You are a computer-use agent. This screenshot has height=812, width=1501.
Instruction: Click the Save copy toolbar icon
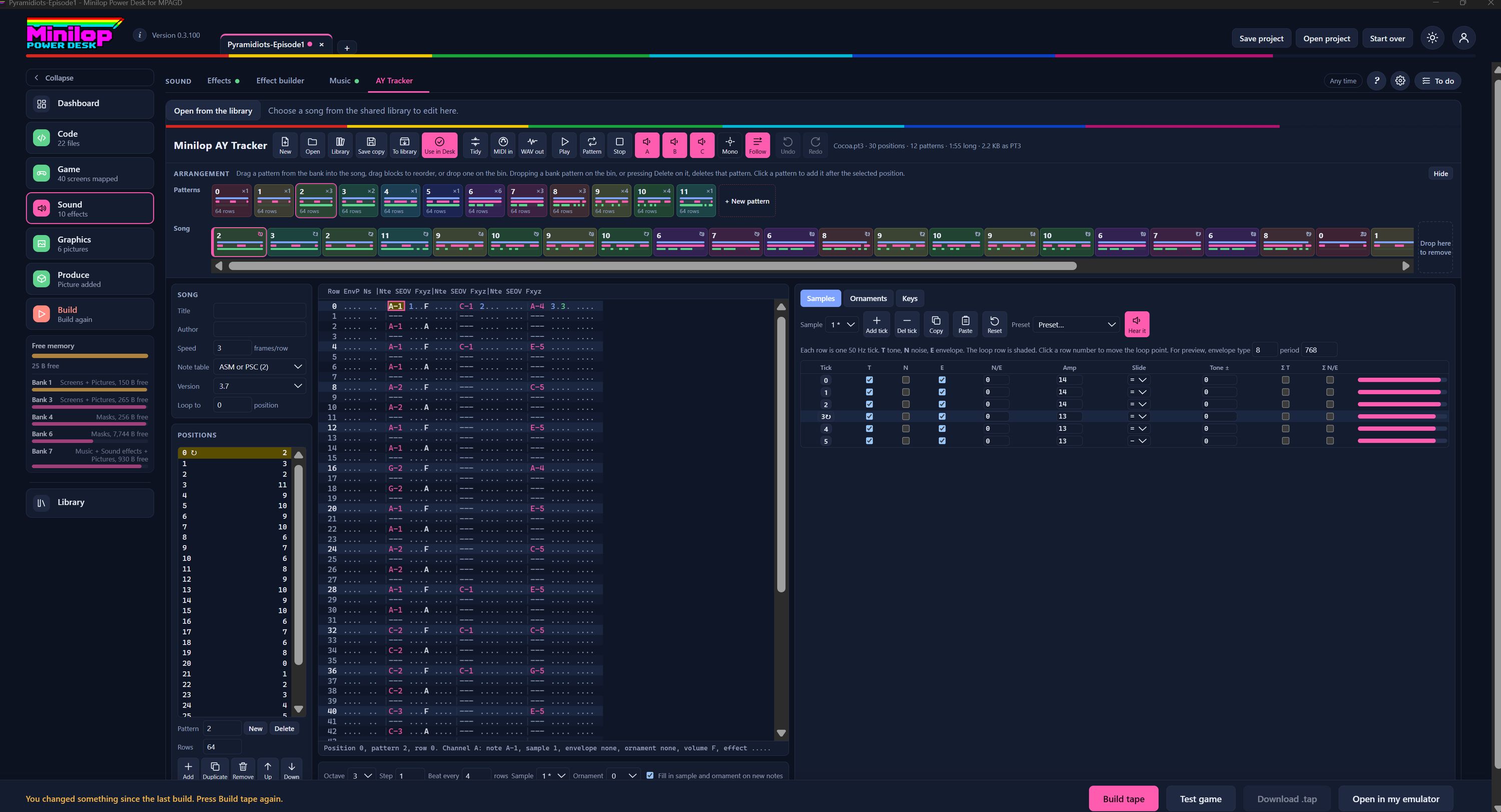[x=371, y=145]
